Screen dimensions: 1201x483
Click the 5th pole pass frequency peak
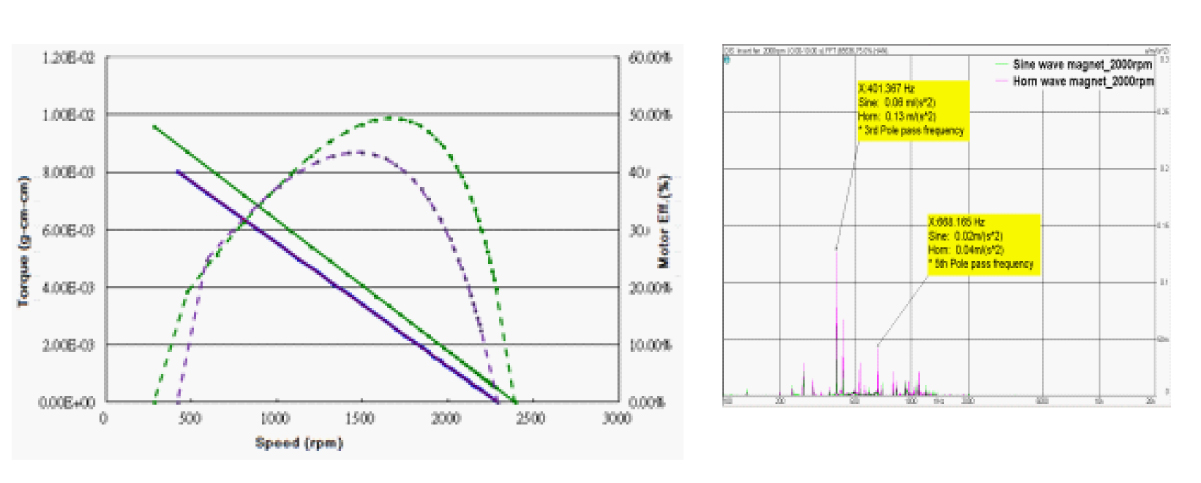(x=878, y=346)
